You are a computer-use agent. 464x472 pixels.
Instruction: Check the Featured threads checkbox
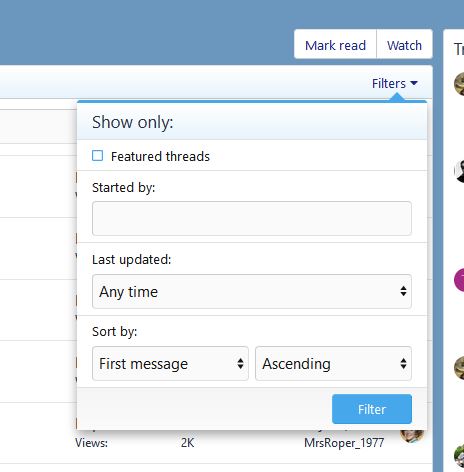tap(97, 156)
